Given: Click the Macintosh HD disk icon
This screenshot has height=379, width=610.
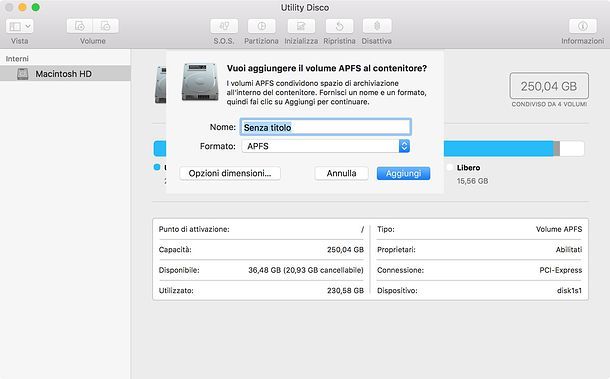Looking at the screenshot, I should pos(23,74).
